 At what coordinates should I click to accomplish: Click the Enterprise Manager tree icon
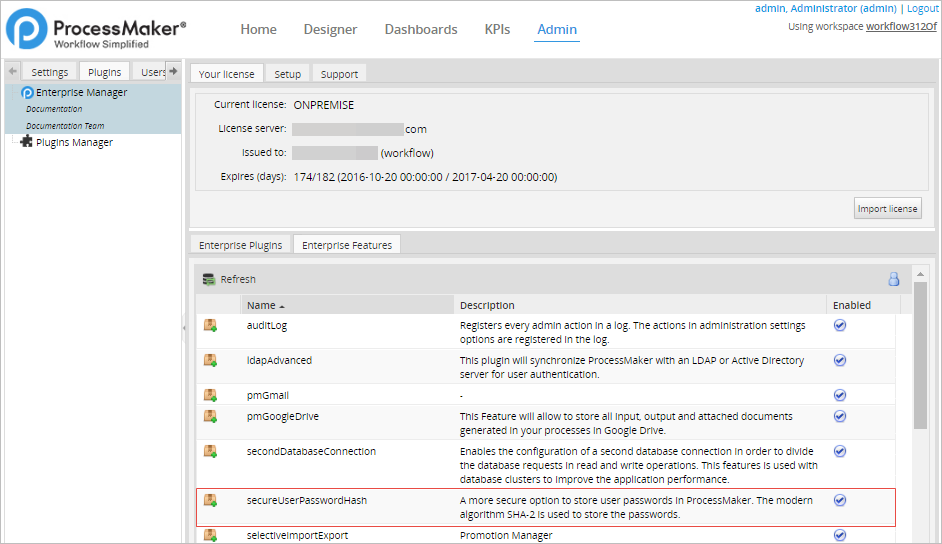pyautogui.click(x=27, y=92)
